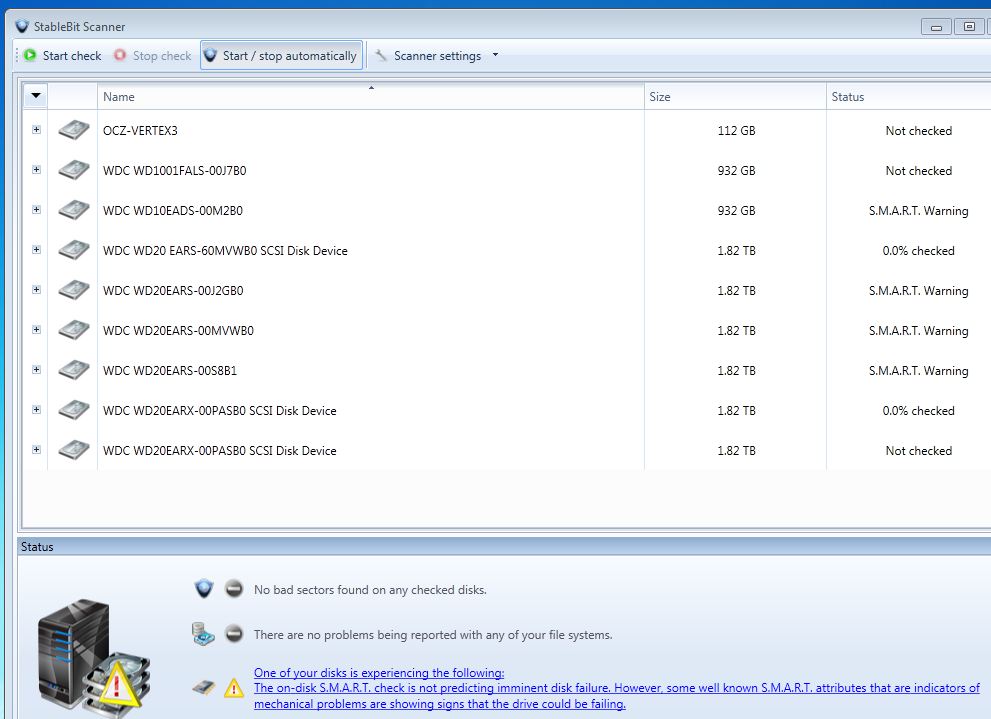Click the green Start check icon
Image resolution: width=991 pixels, height=719 pixels.
[30, 56]
